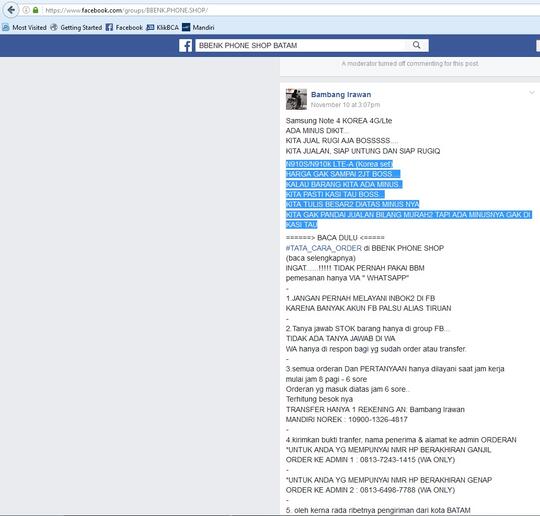Click the site info icon in address bar
This screenshot has height=516, width=540.
pyautogui.click(x=26, y=10)
